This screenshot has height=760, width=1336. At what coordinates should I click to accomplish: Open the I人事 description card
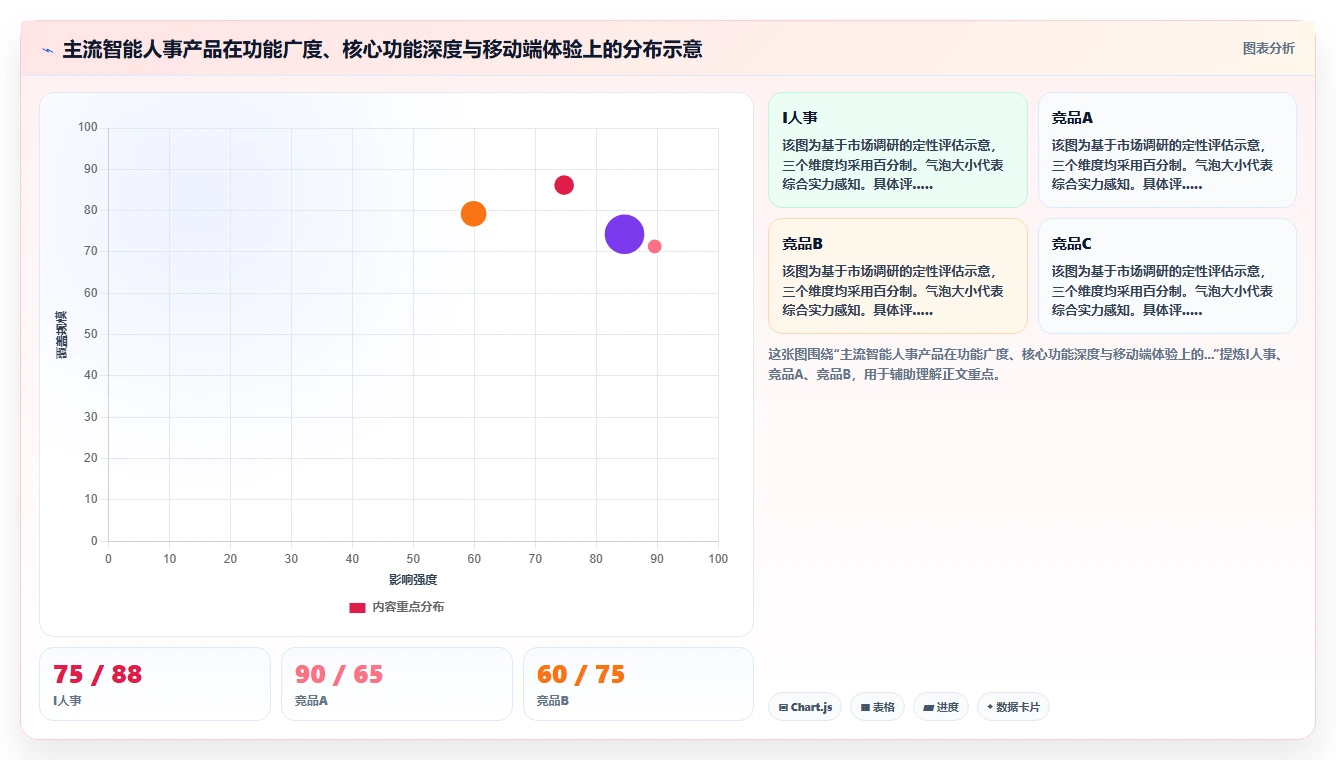[x=897, y=150]
